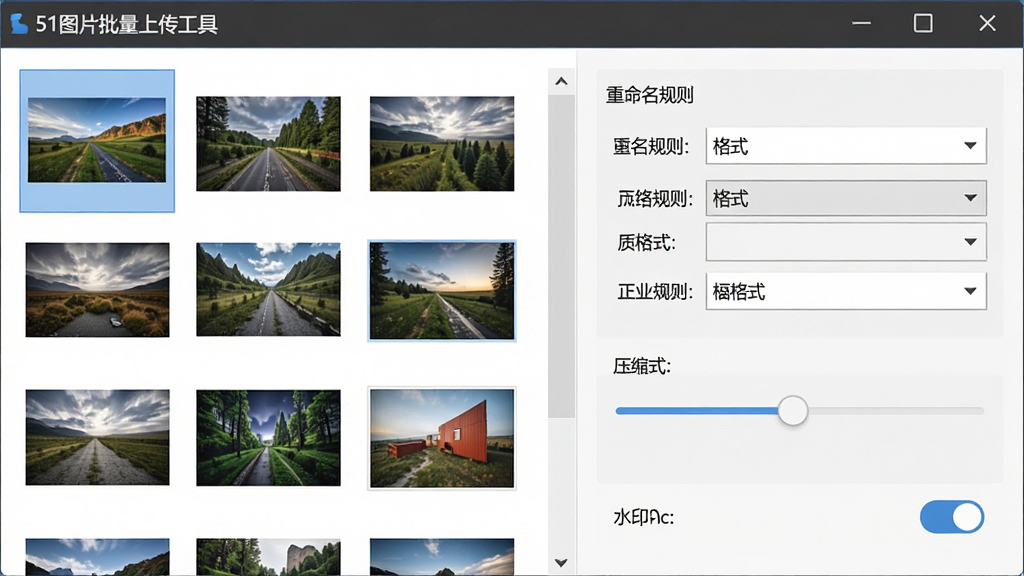Open the 重名规则 dropdown
This screenshot has height=576, width=1024.
846,146
